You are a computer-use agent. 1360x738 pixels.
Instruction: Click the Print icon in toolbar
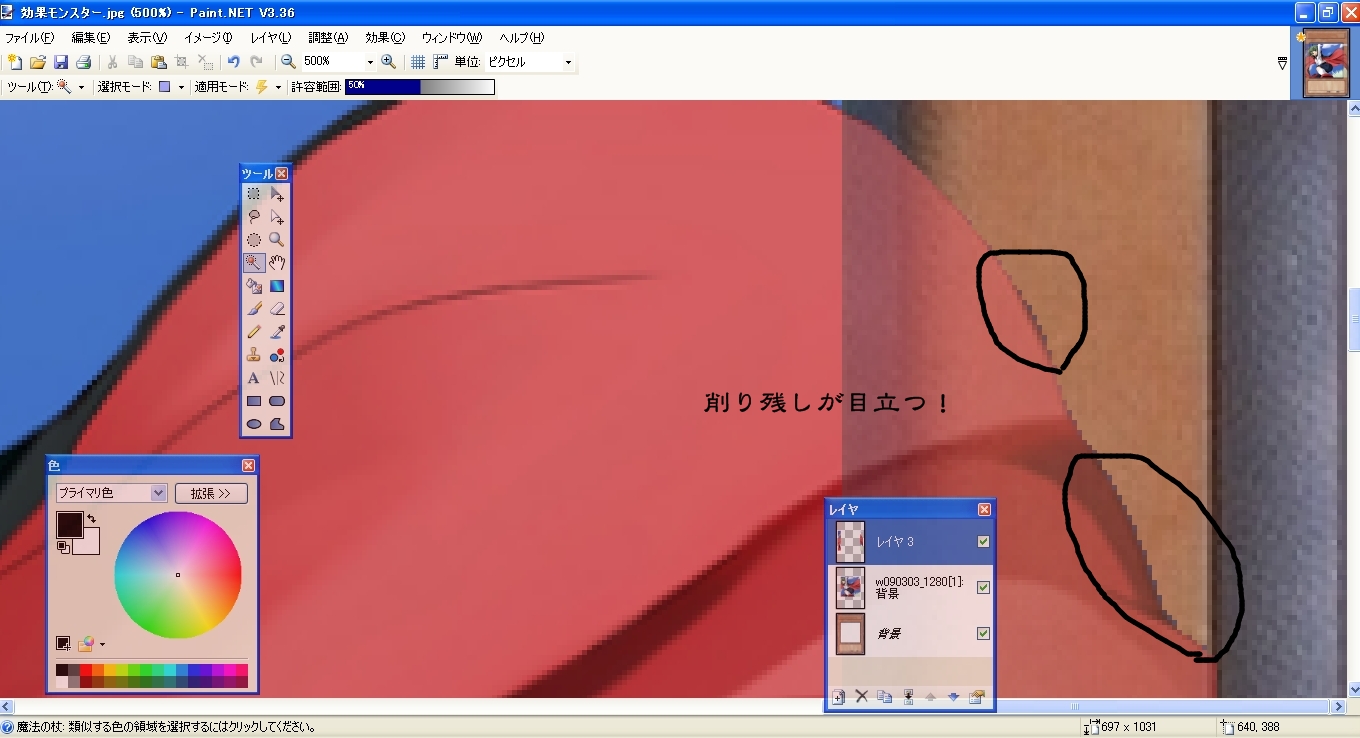pos(84,62)
